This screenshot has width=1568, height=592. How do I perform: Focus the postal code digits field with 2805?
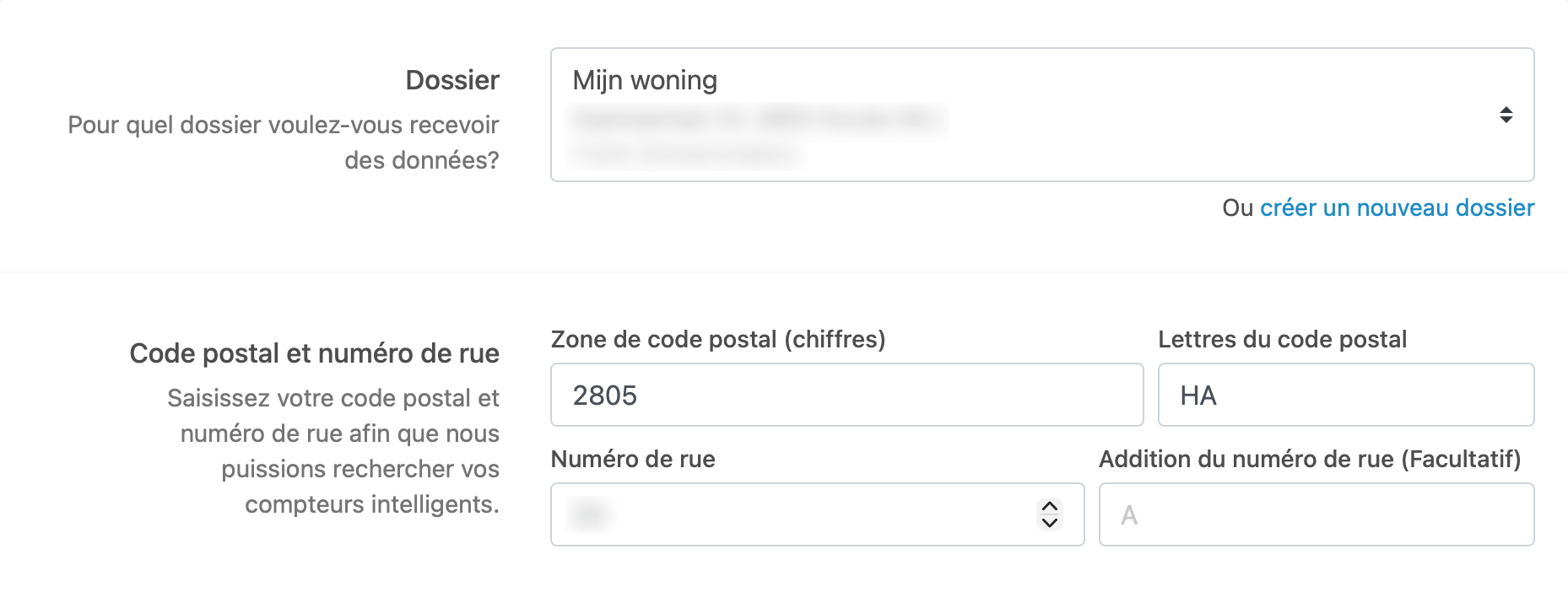[846, 396]
